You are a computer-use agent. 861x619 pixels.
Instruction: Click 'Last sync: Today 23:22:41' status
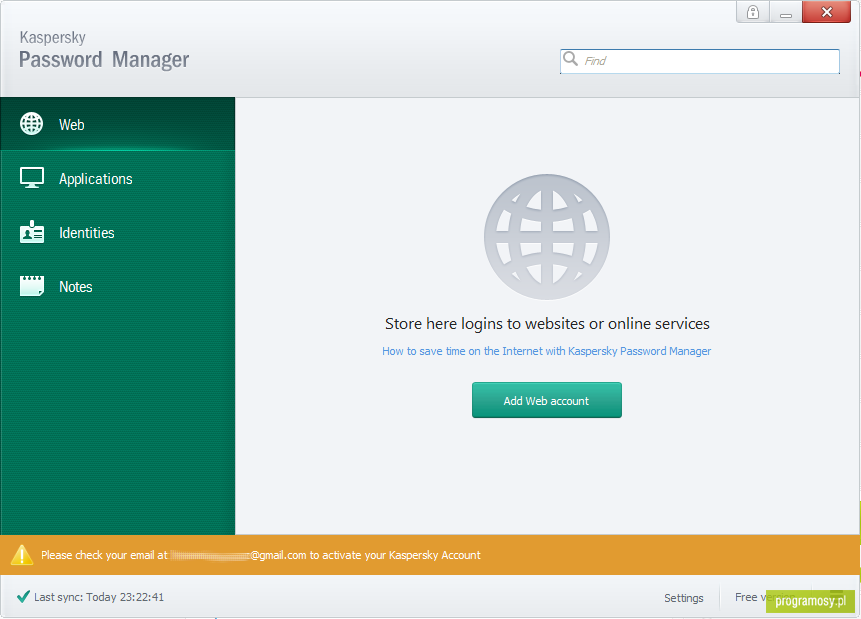click(x=99, y=597)
